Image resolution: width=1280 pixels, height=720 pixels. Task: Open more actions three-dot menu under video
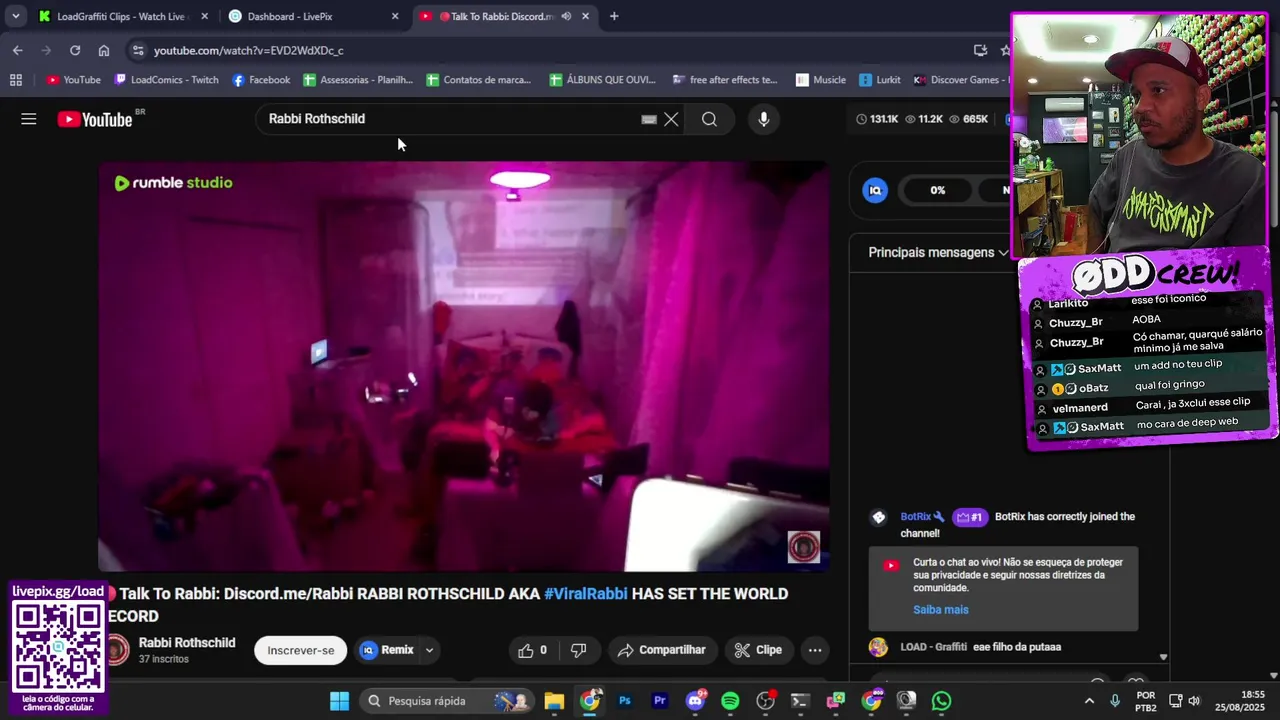coord(815,650)
